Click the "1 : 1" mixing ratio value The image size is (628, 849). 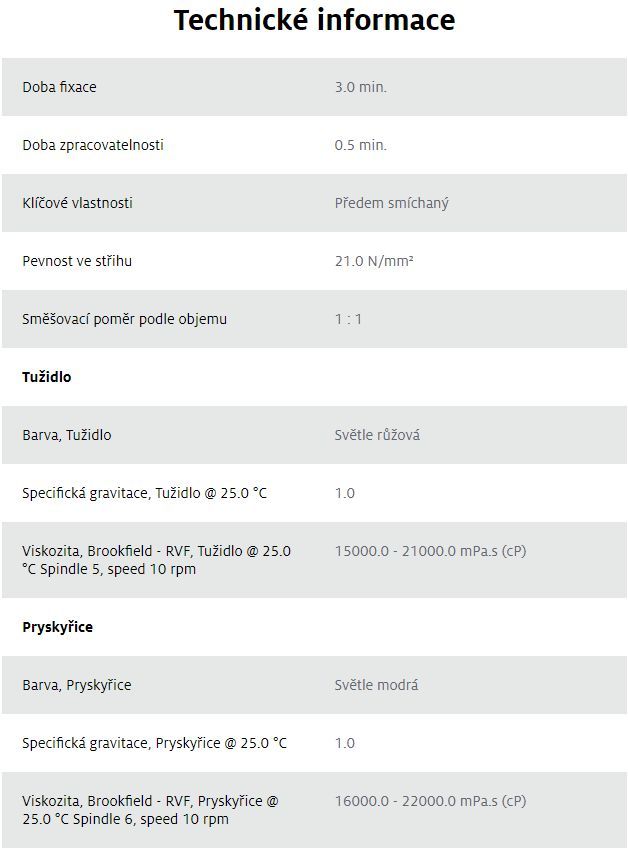(x=348, y=319)
